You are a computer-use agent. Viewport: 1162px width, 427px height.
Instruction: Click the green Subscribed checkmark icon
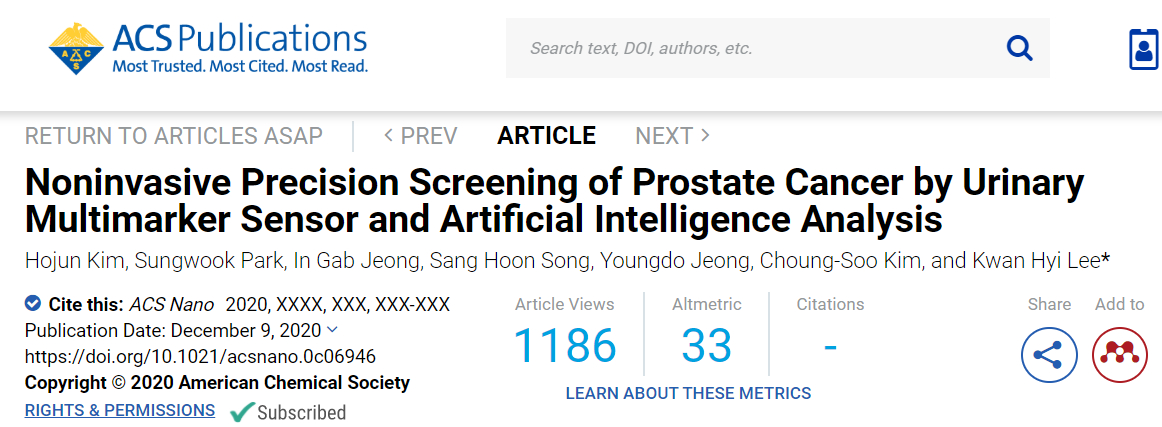[242, 411]
